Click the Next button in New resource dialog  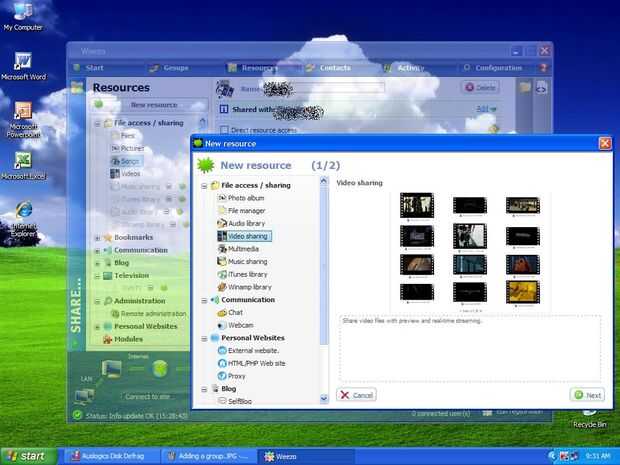click(587, 395)
